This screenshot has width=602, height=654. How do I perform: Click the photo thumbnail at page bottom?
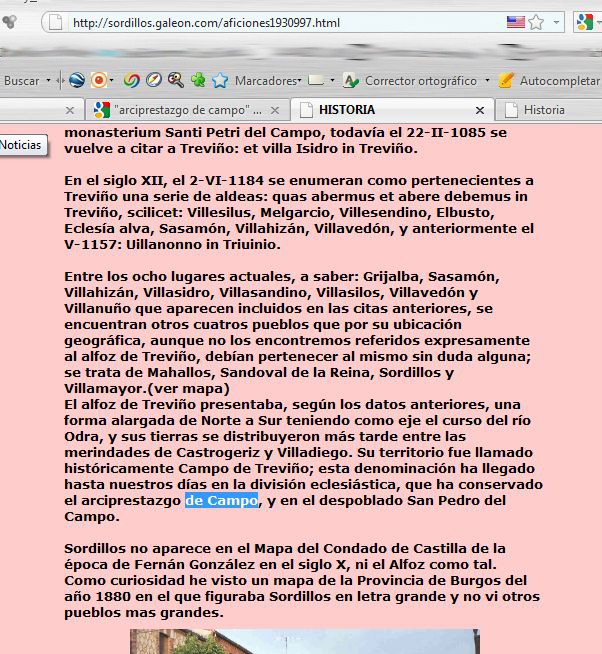tap(305, 641)
